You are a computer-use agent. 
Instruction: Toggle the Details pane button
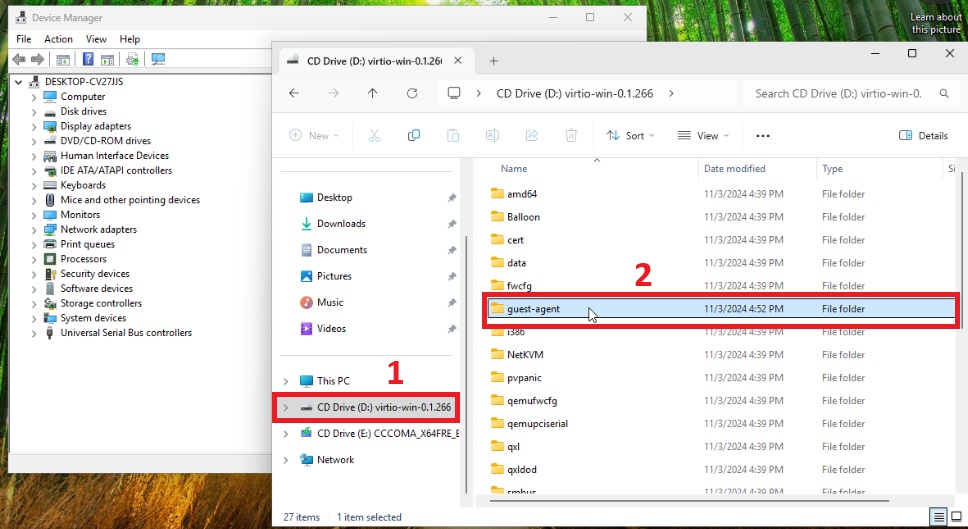(923, 135)
